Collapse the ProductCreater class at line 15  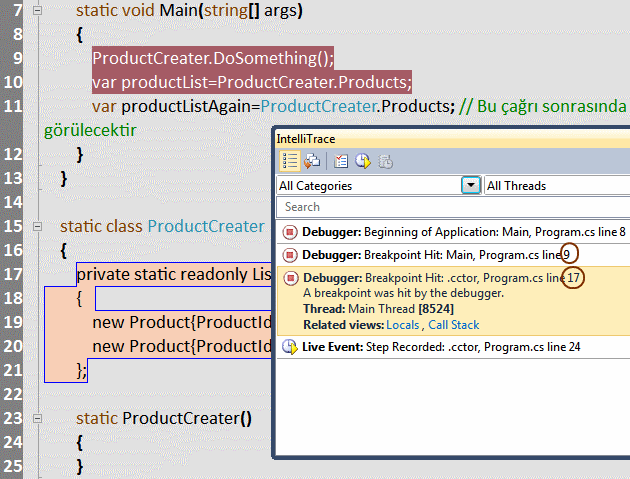pyautogui.click(x=37, y=227)
